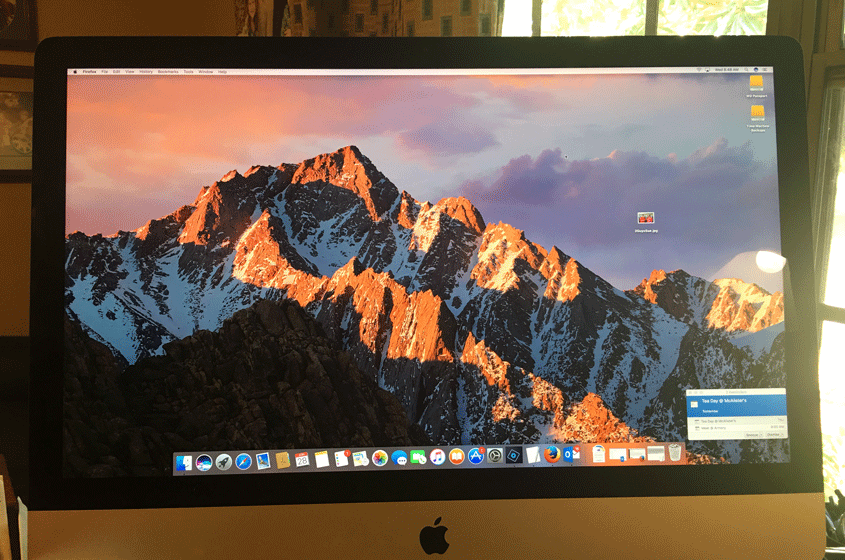Open Photos app in dock

[x=380, y=458]
